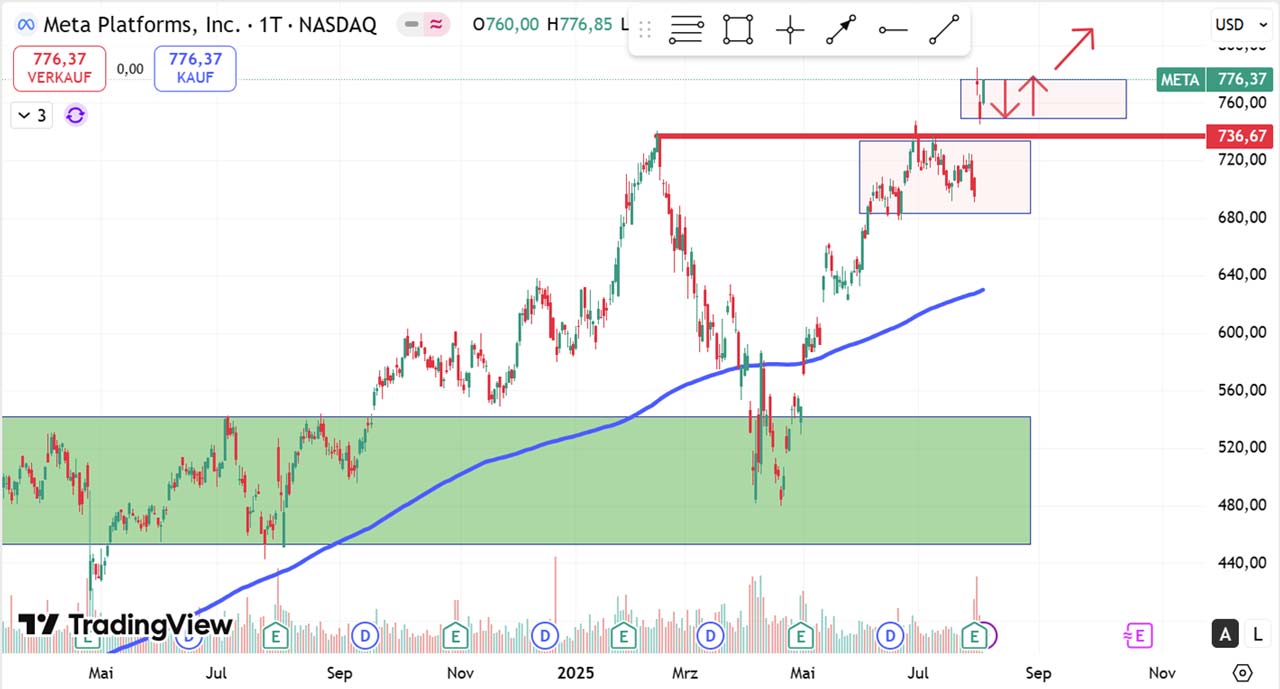Click the KAUF buy button
This screenshot has width=1280, height=689.
pyautogui.click(x=195, y=69)
